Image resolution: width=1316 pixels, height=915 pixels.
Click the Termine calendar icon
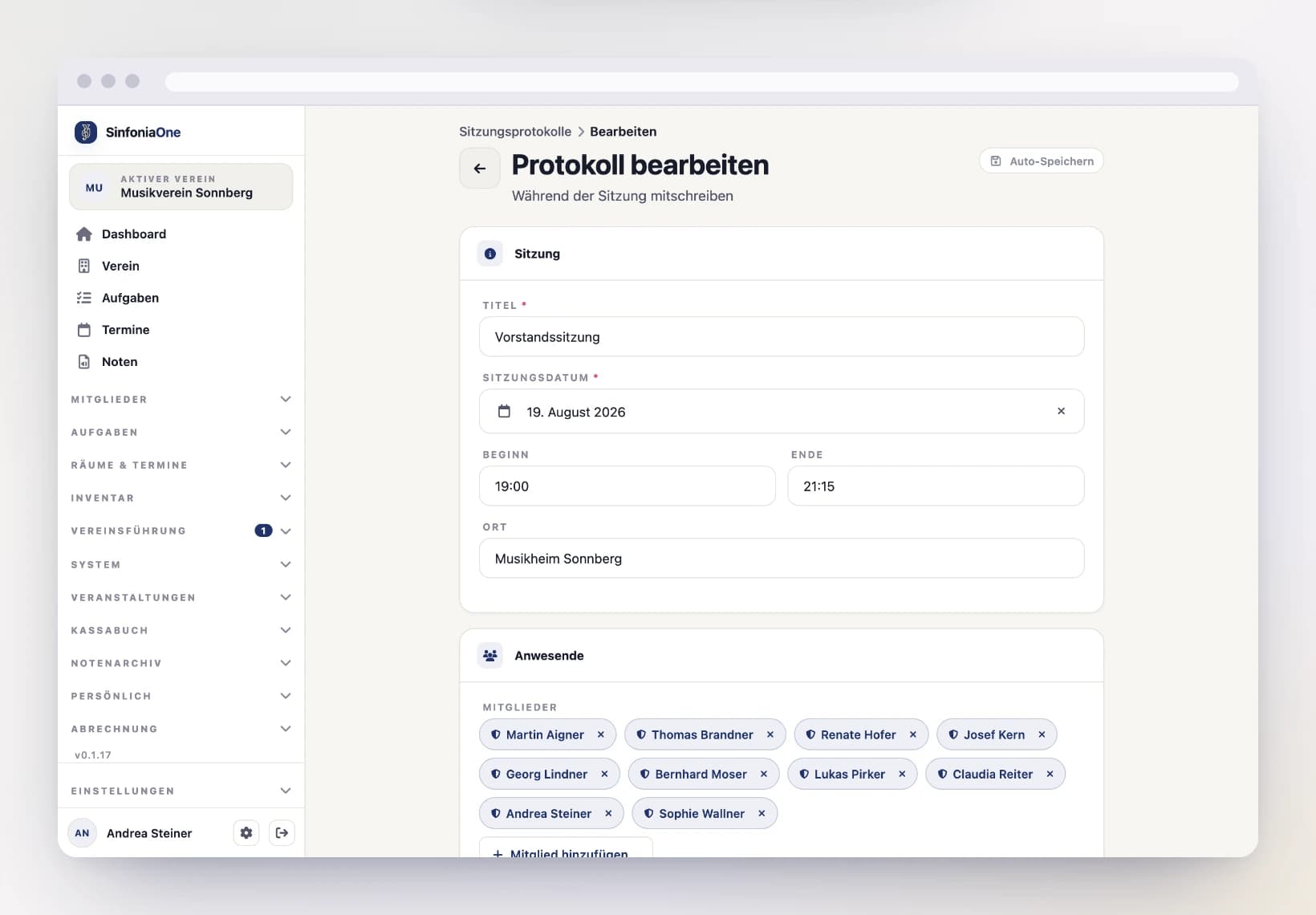(84, 330)
